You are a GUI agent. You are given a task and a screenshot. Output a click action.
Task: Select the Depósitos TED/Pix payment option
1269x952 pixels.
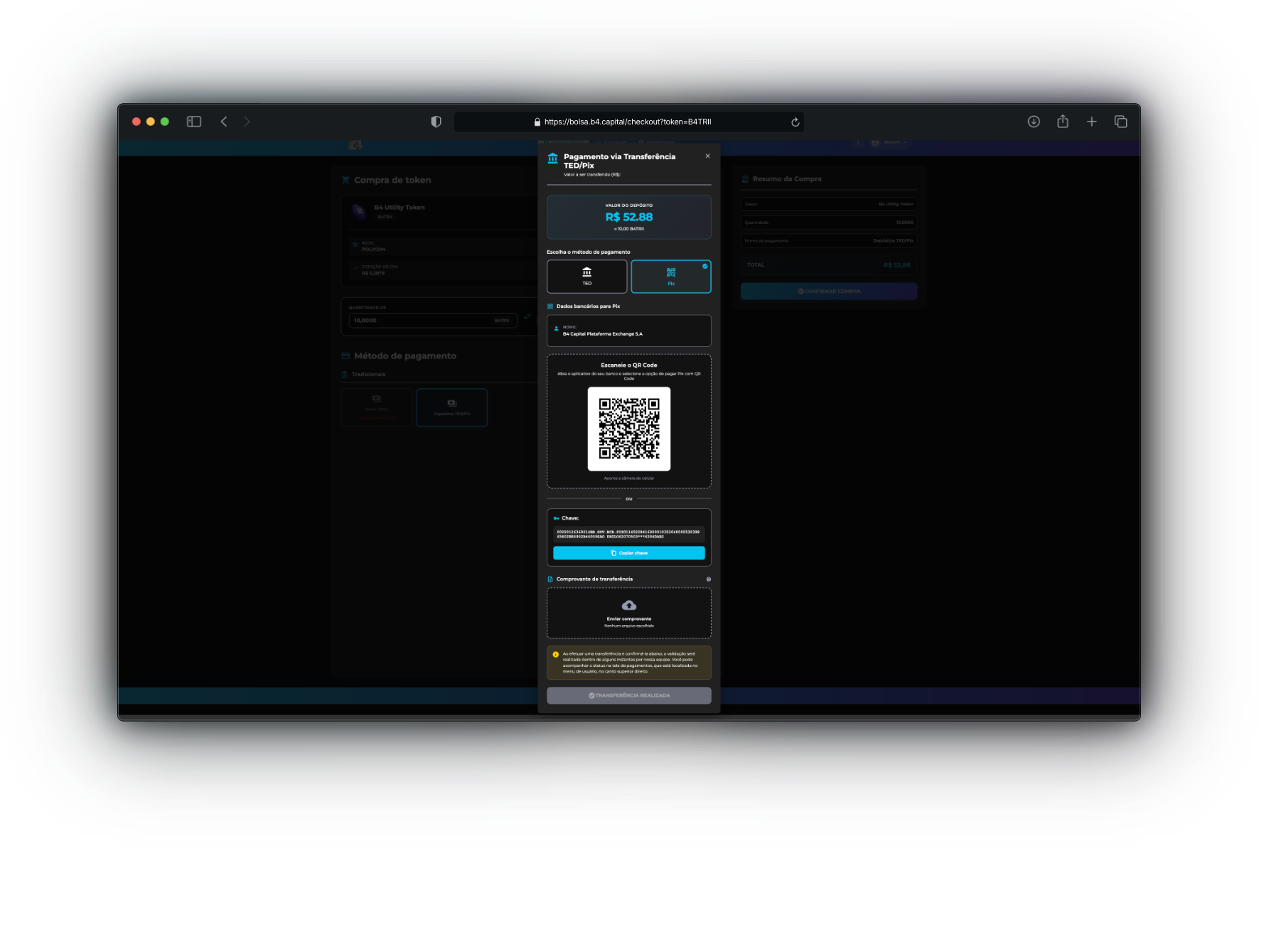click(x=451, y=407)
